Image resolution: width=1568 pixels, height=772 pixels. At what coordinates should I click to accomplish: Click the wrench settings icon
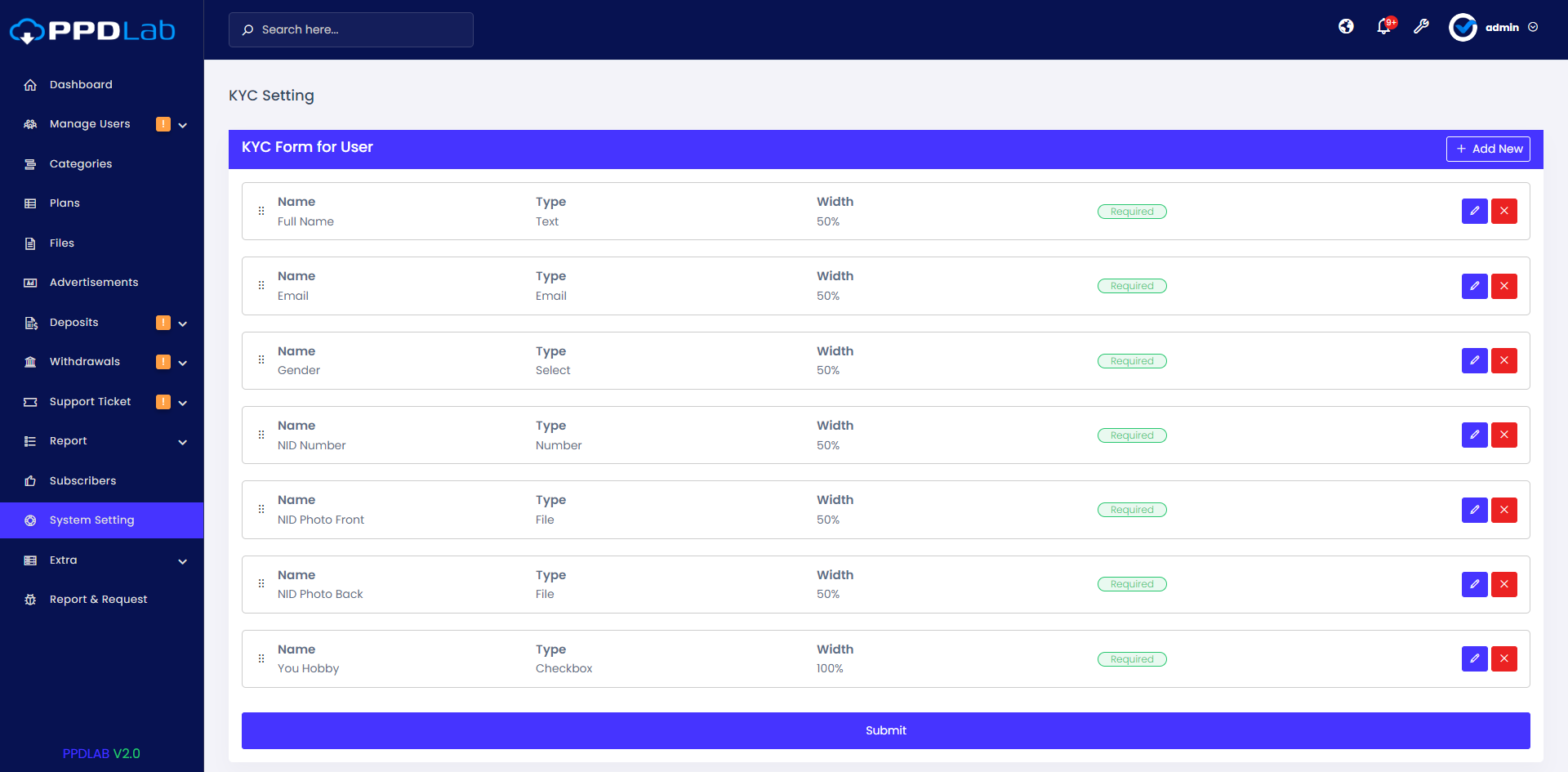point(1422,27)
